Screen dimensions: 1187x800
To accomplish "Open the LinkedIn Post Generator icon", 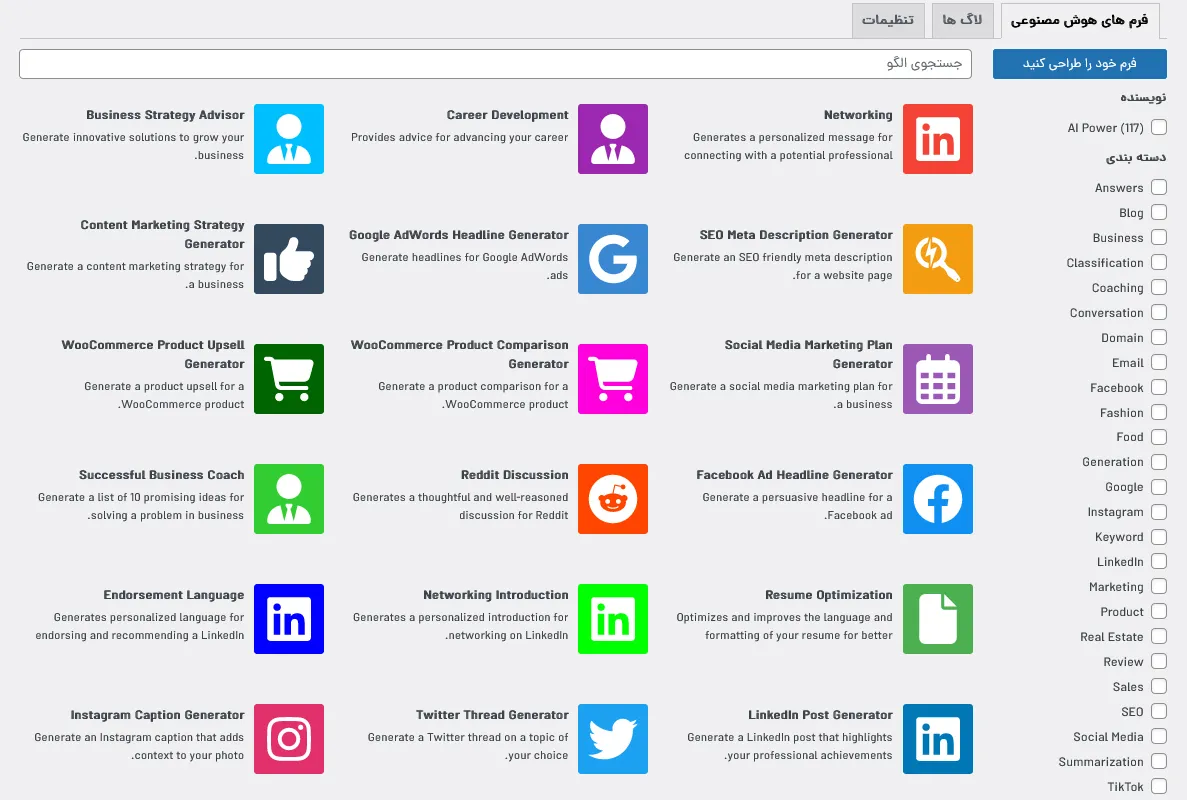I will tap(937, 739).
